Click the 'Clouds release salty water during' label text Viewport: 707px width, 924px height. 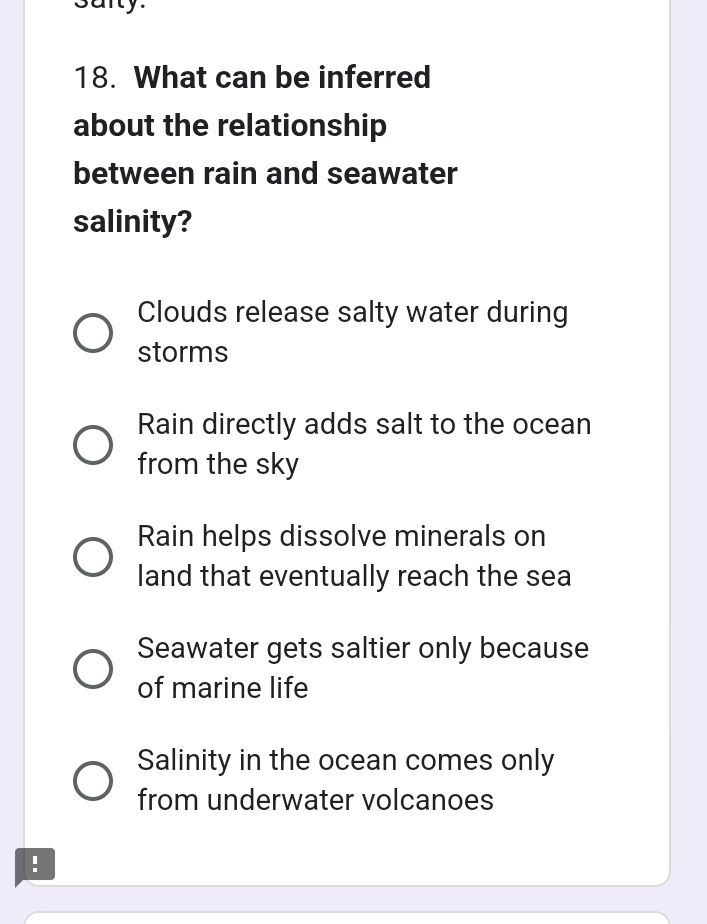[x=352, y=313]
